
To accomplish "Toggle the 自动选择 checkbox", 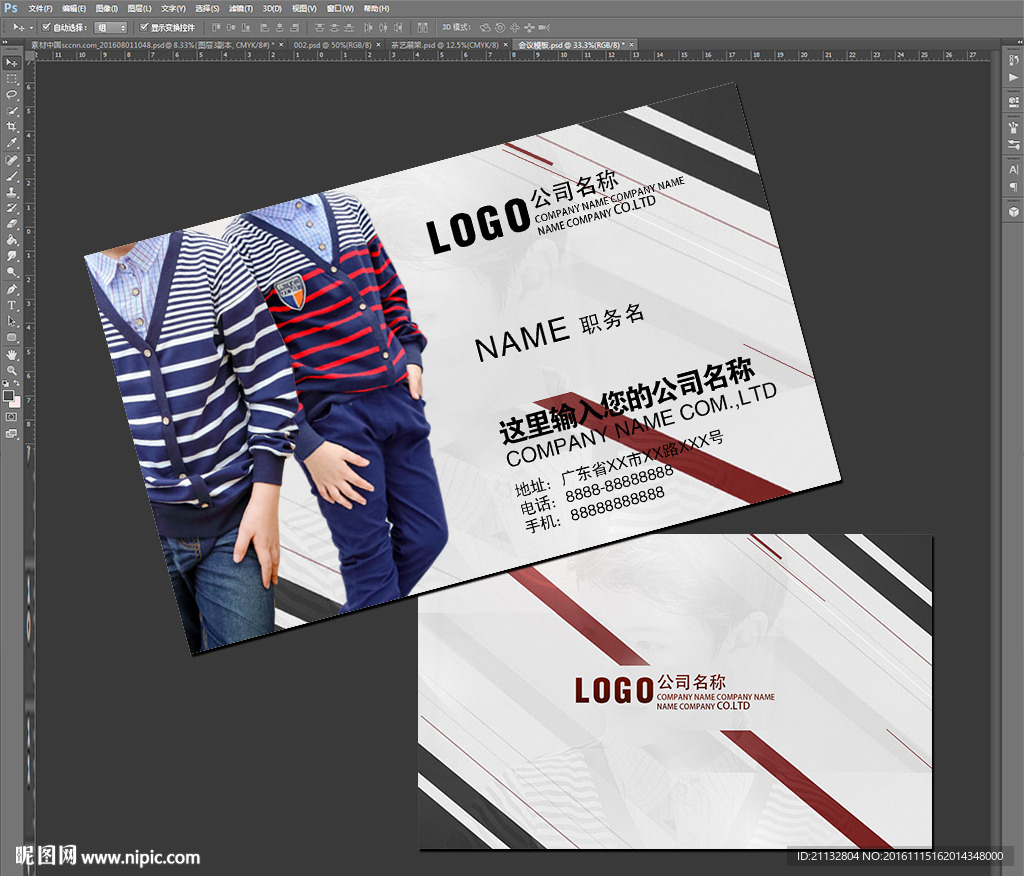I will click(x=47, y=27).
